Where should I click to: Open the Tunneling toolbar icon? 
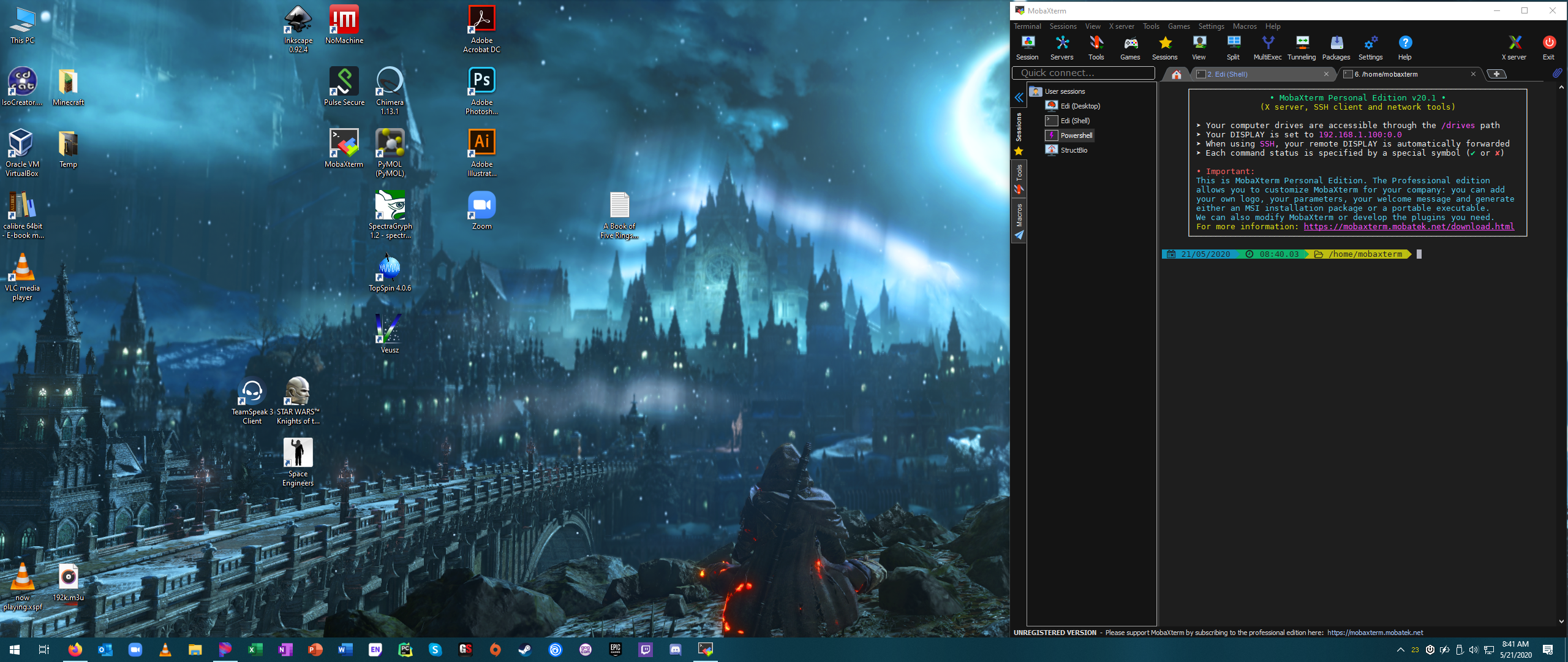(1302, 48)
